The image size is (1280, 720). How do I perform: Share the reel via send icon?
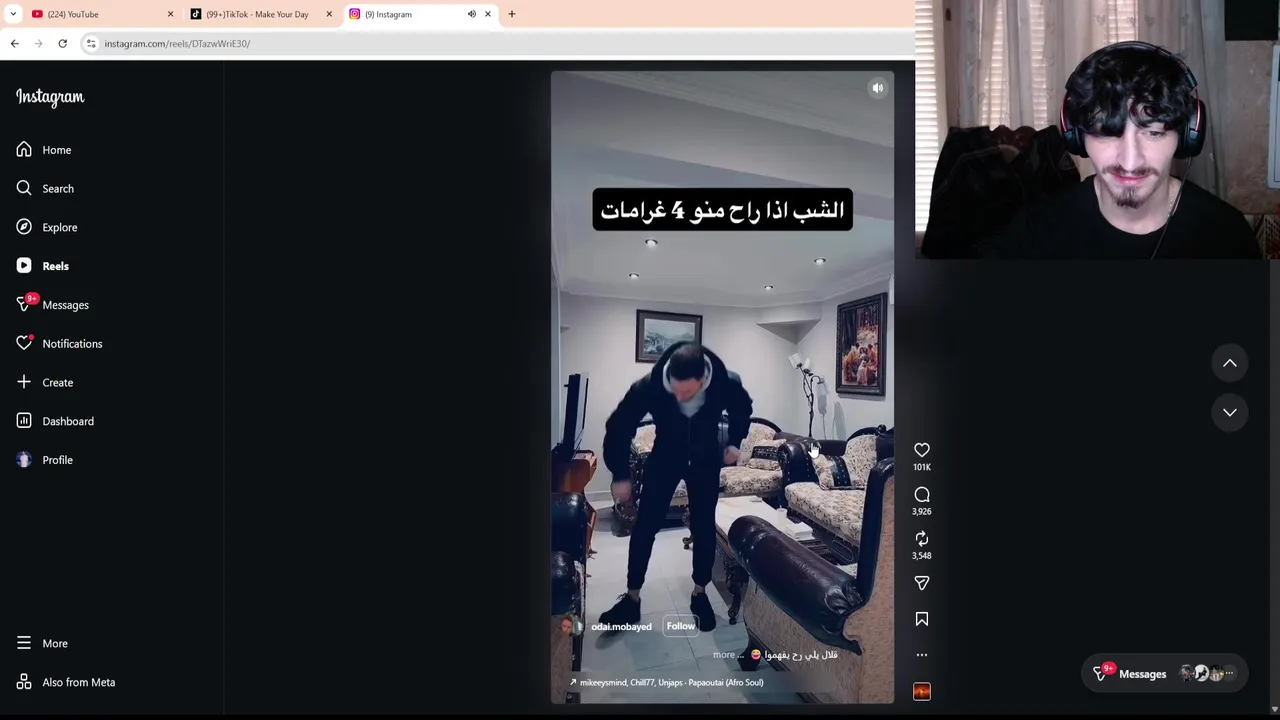coord(922,583)
